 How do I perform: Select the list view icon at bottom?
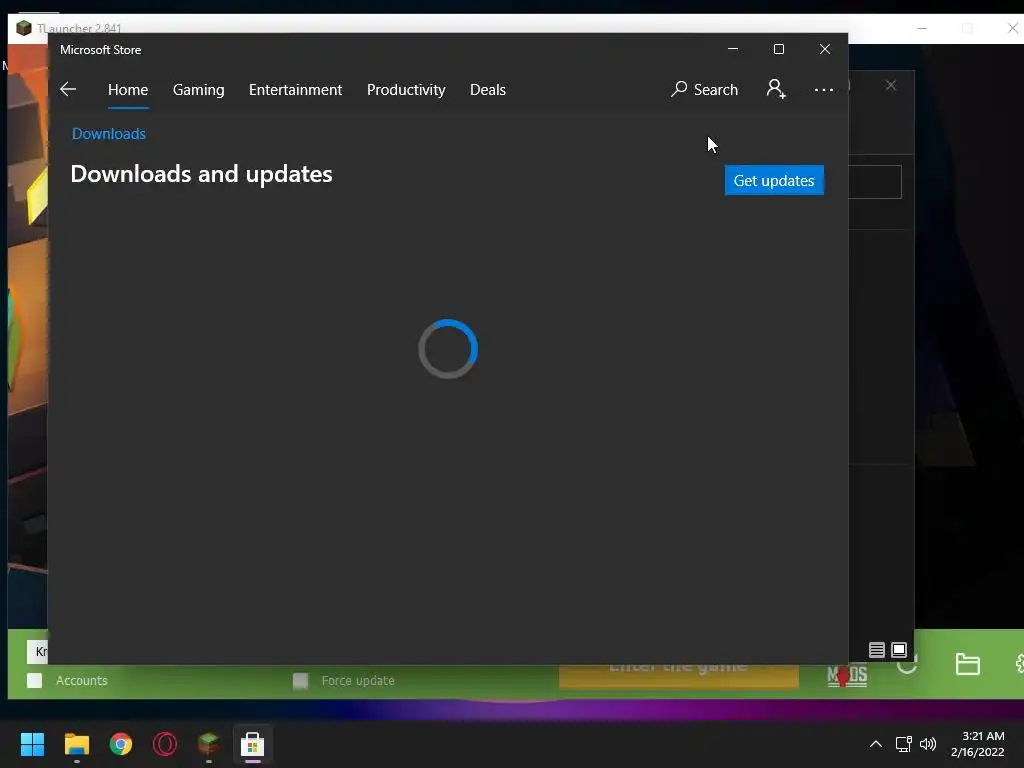pos(876,650)
